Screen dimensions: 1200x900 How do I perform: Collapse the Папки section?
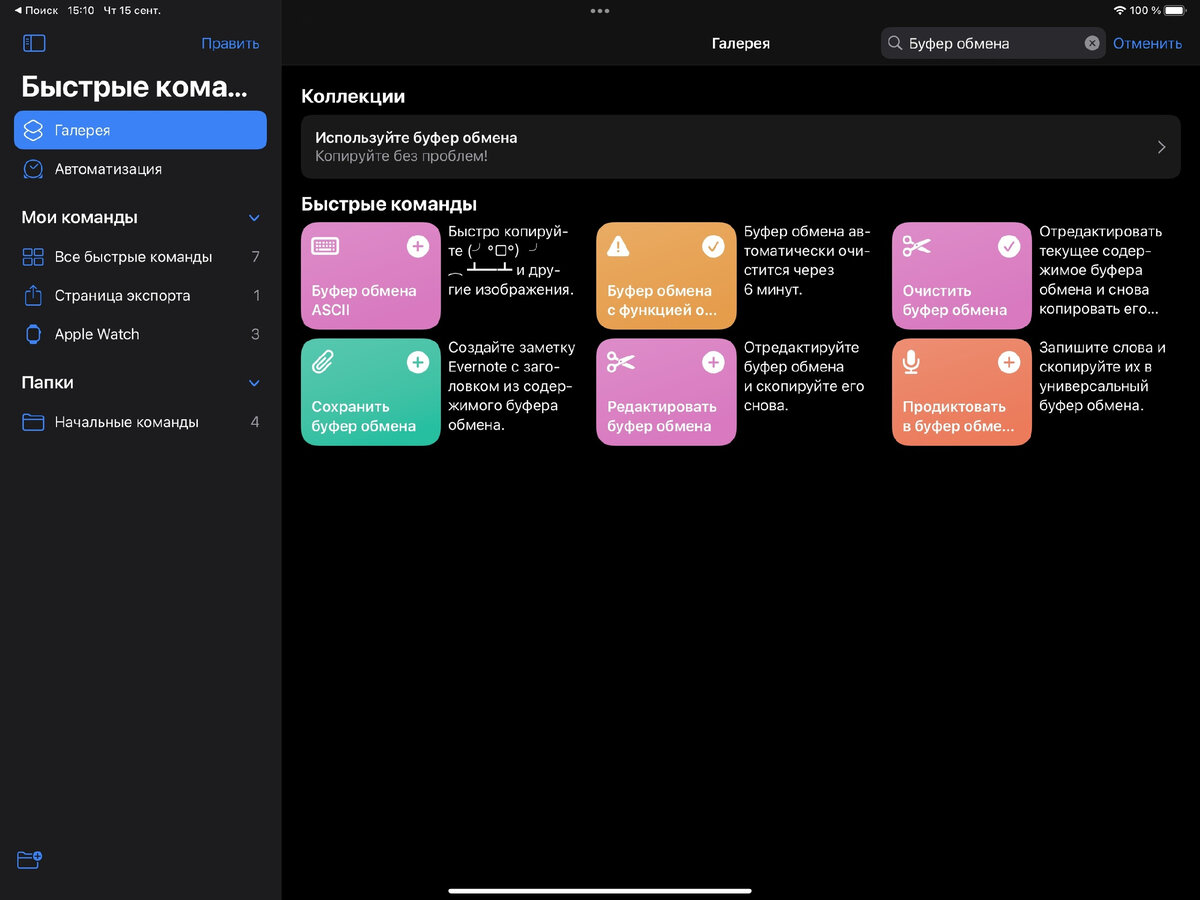tap(254, 383)
